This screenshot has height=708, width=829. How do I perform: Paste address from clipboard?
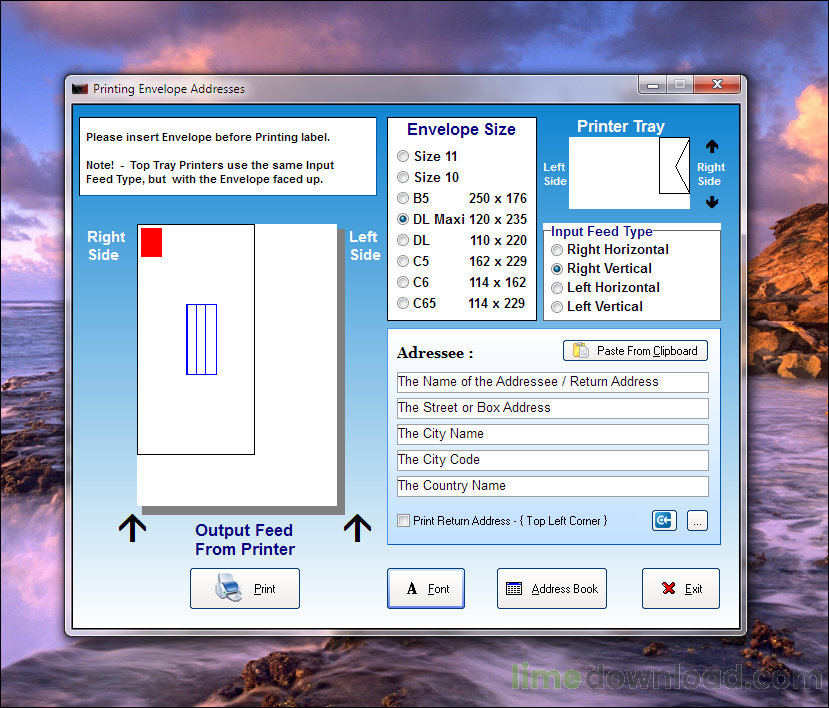click(635, 351)
